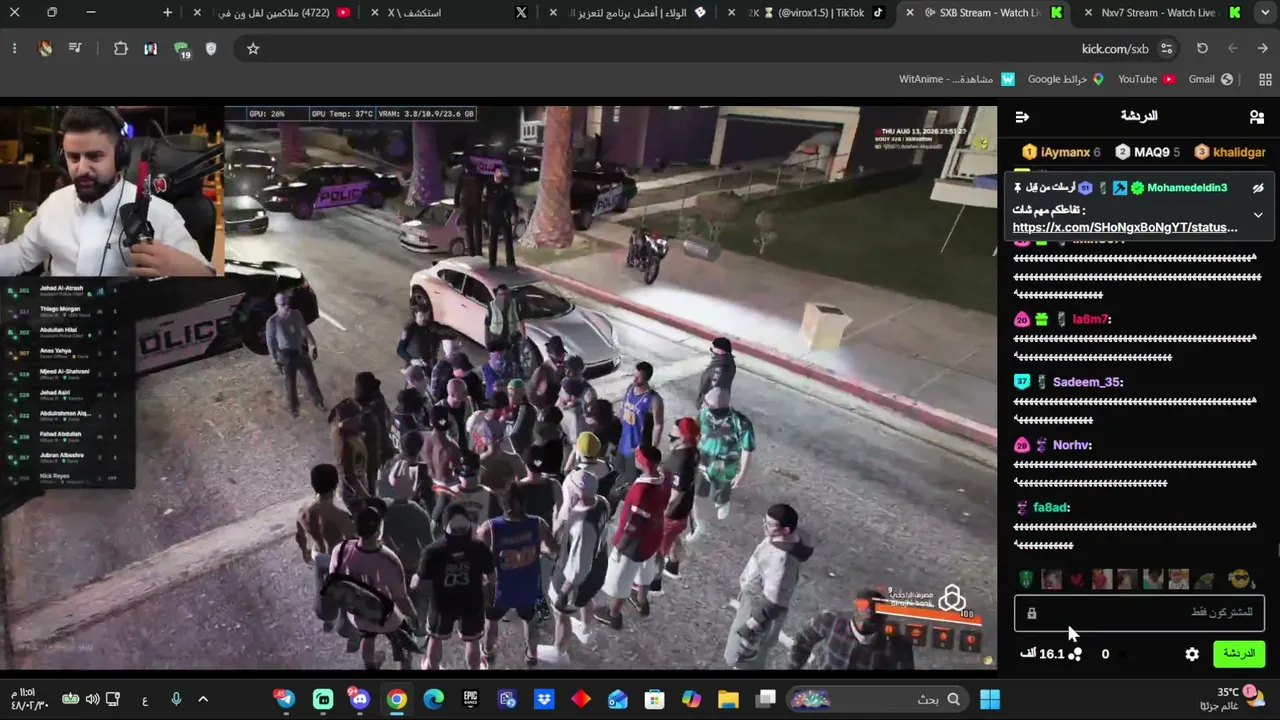Focus the subscribers-only chat input field
Screen dimensions: 1280x720
click(x=1140, y=613)
